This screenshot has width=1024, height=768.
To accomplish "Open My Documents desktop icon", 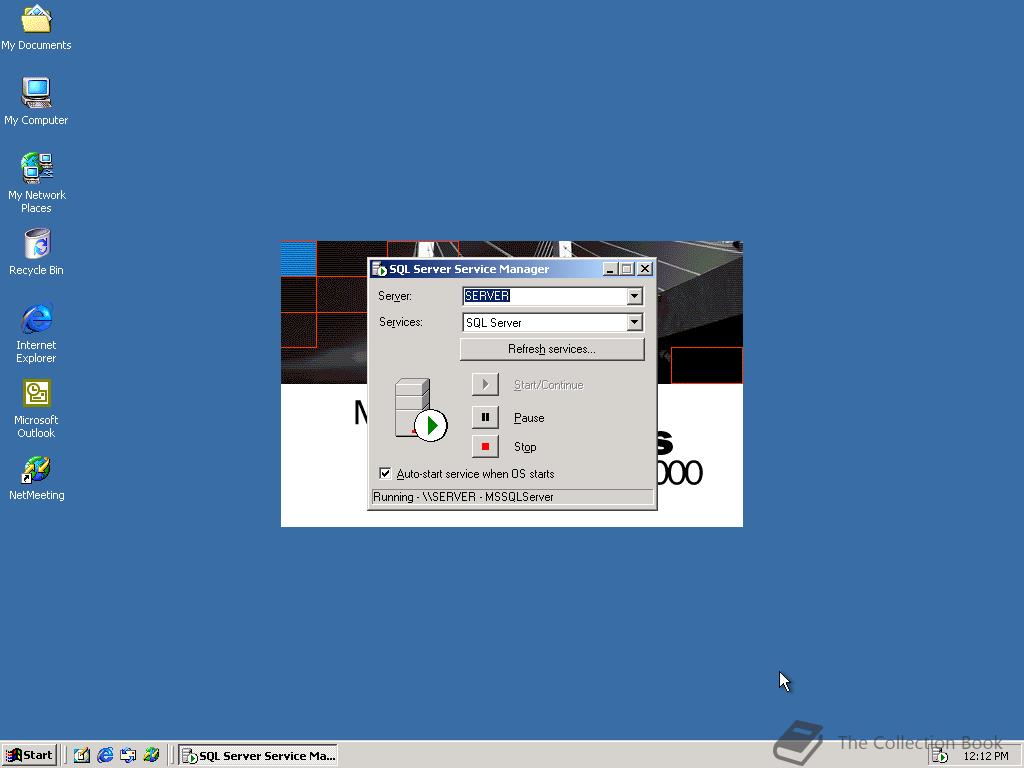I will [36, 27].
